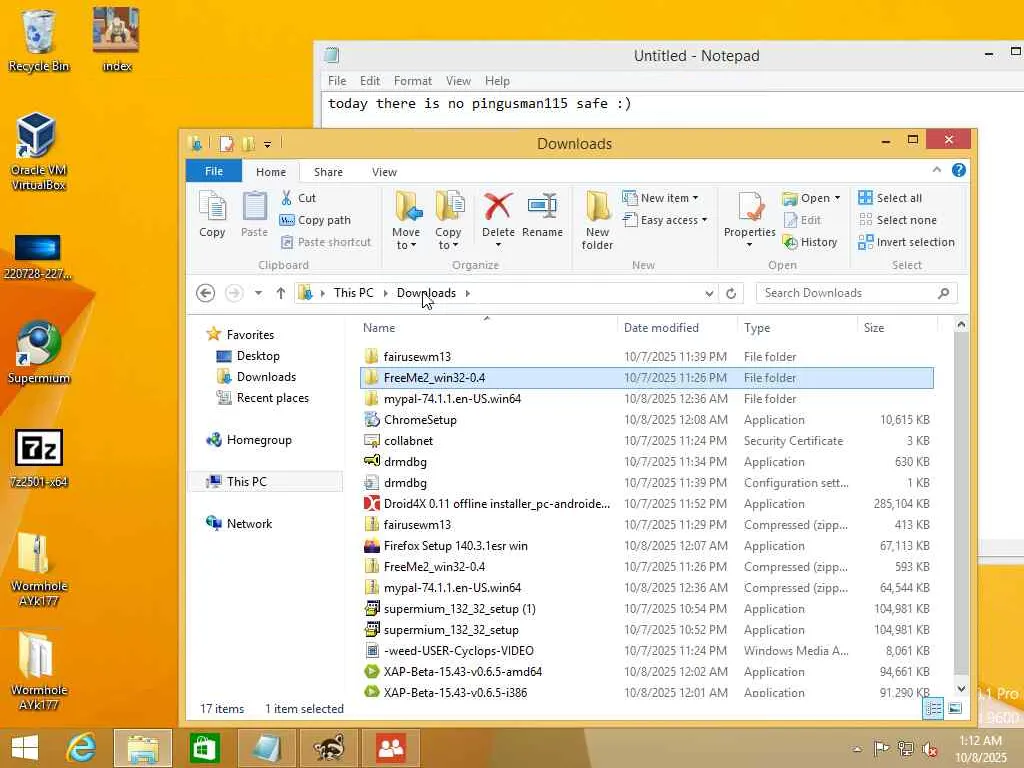
Task: Switch to details view button
Action: [x=934, y=708]
